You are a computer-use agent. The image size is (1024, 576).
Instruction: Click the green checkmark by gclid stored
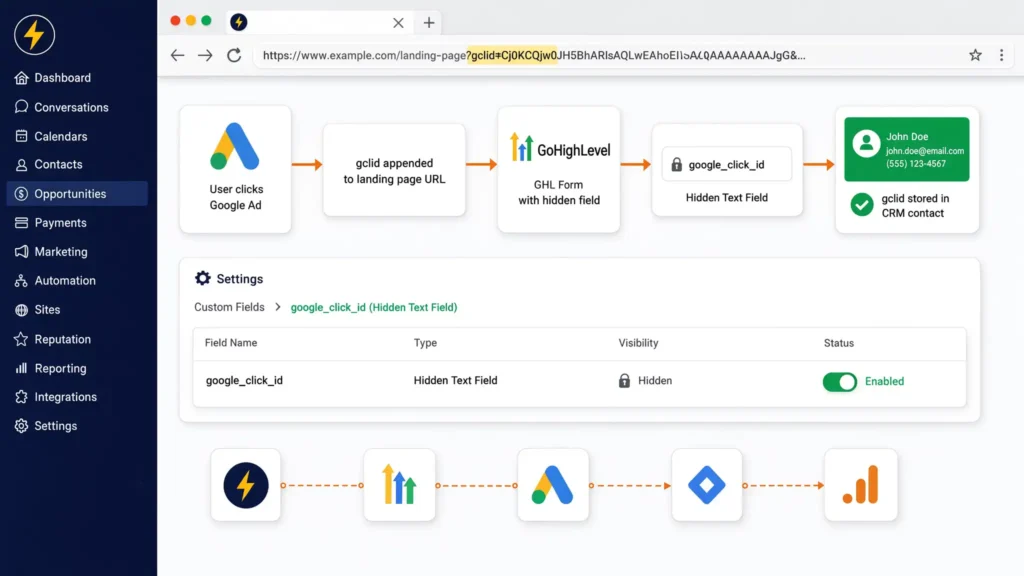862,204
